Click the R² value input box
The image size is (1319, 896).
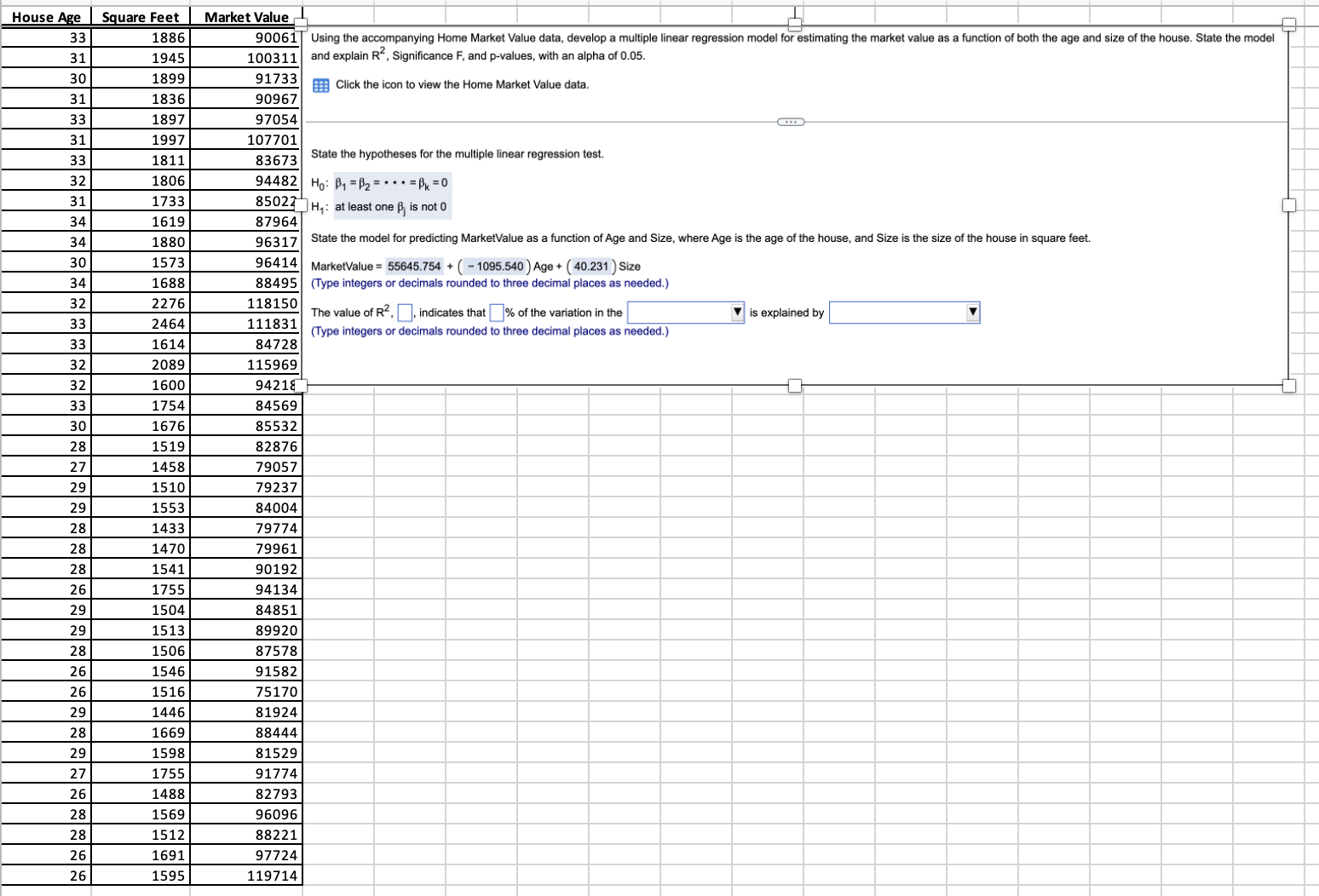click(x=406, y=313)
